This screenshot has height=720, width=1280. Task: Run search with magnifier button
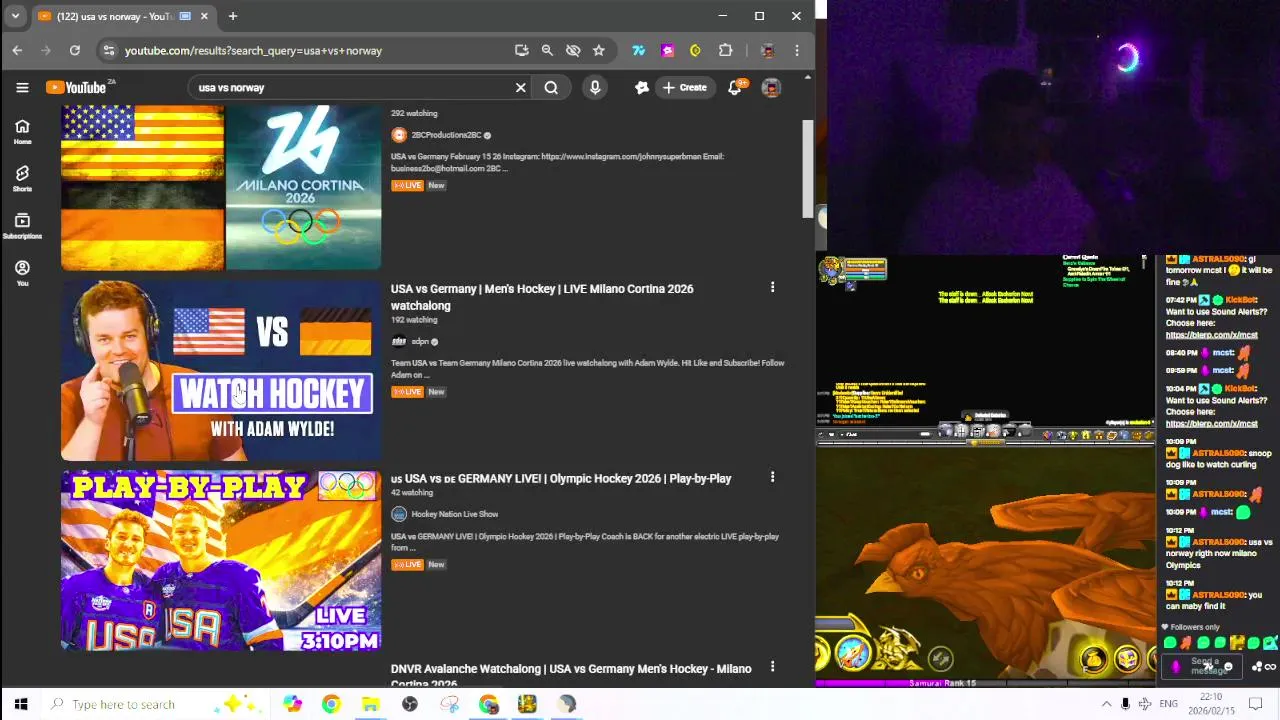tap(551, 87)
